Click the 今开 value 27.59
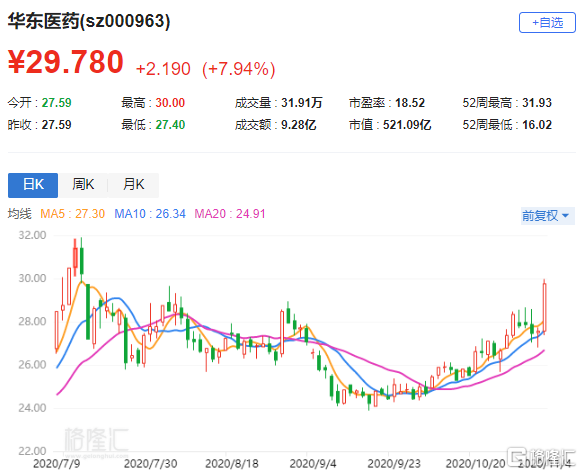This screenshot has width=582, height=474. pos(56,102)
